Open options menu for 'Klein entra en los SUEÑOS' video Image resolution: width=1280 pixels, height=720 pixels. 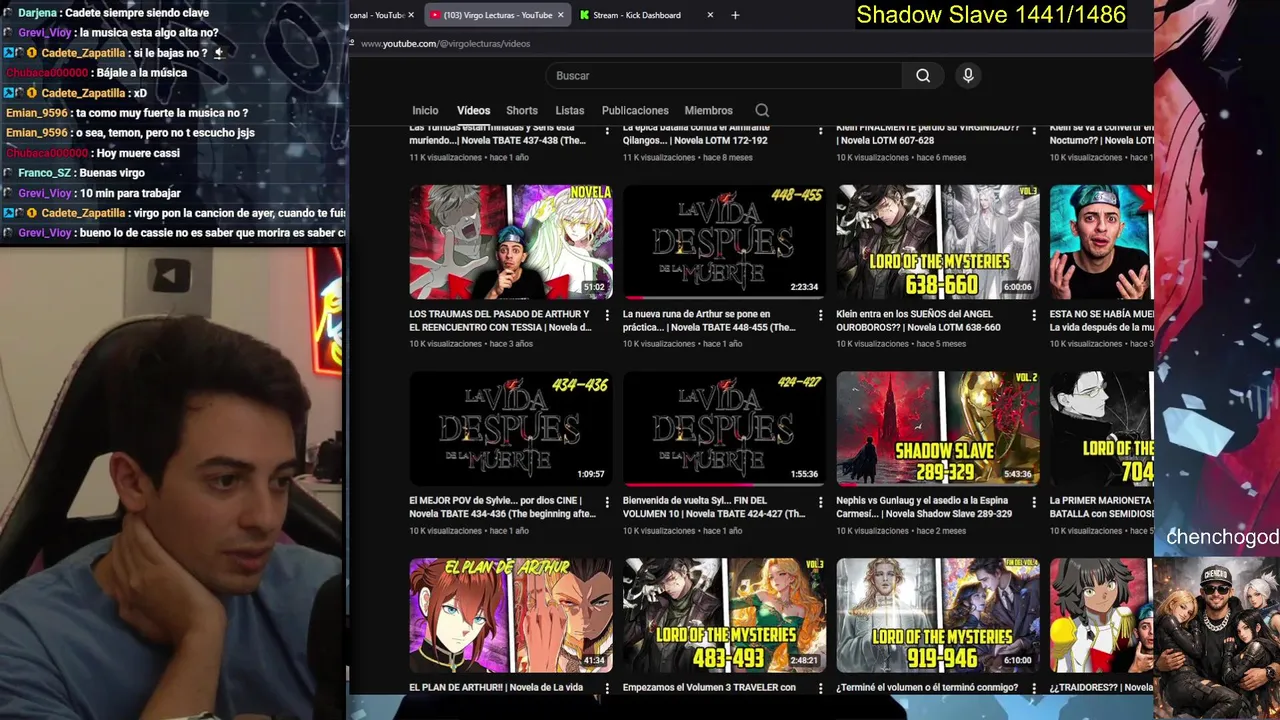(x=1033, y=315)
